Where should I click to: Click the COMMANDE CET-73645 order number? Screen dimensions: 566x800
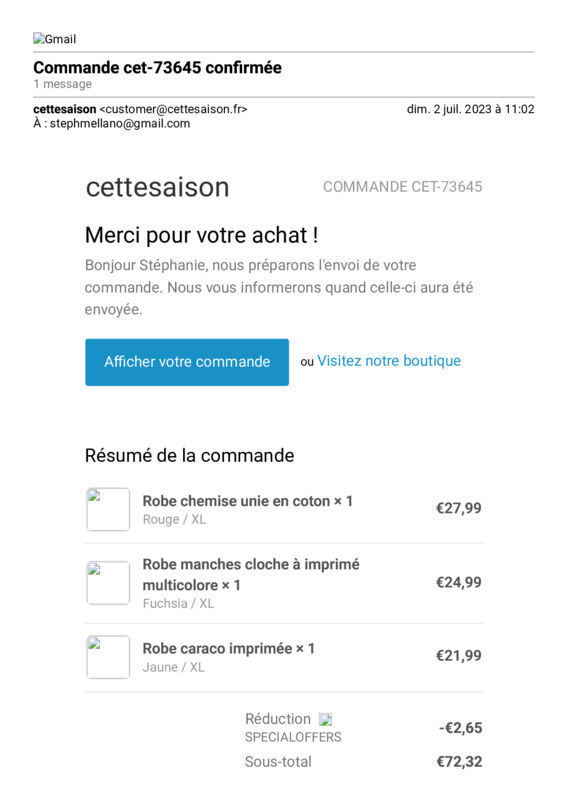[x=403, y=187]
